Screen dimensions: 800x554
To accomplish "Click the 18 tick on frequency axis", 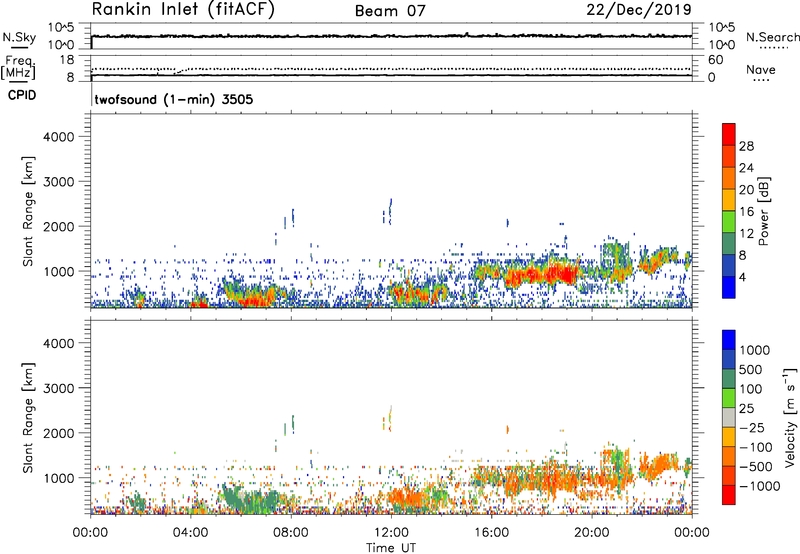I will click(x=67, y=60).
